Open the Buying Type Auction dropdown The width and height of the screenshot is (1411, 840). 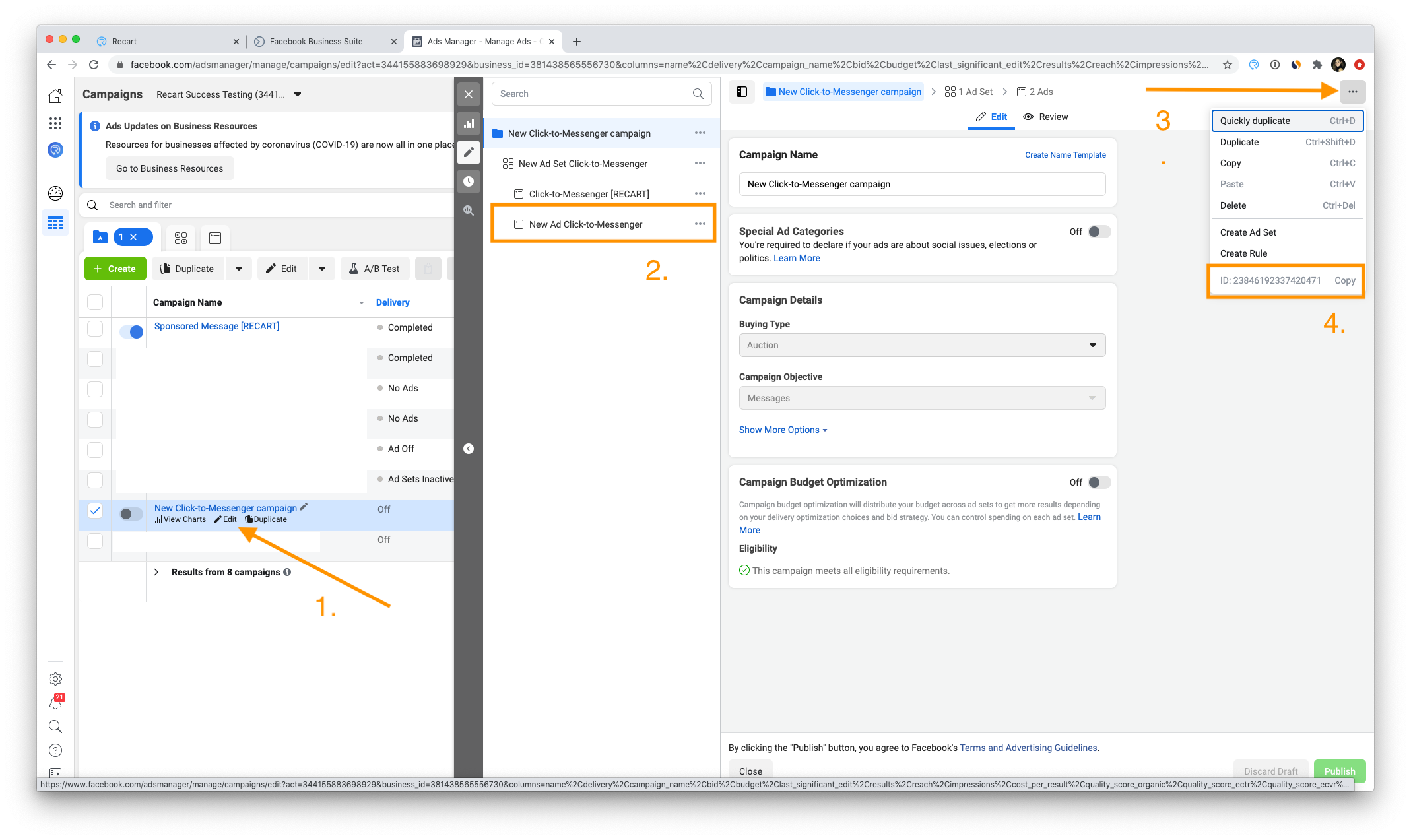click(x=922, y=345)
